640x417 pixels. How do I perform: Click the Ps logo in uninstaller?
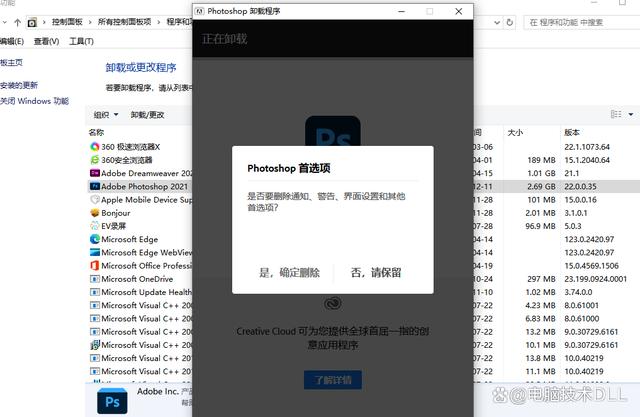[333, 131]
